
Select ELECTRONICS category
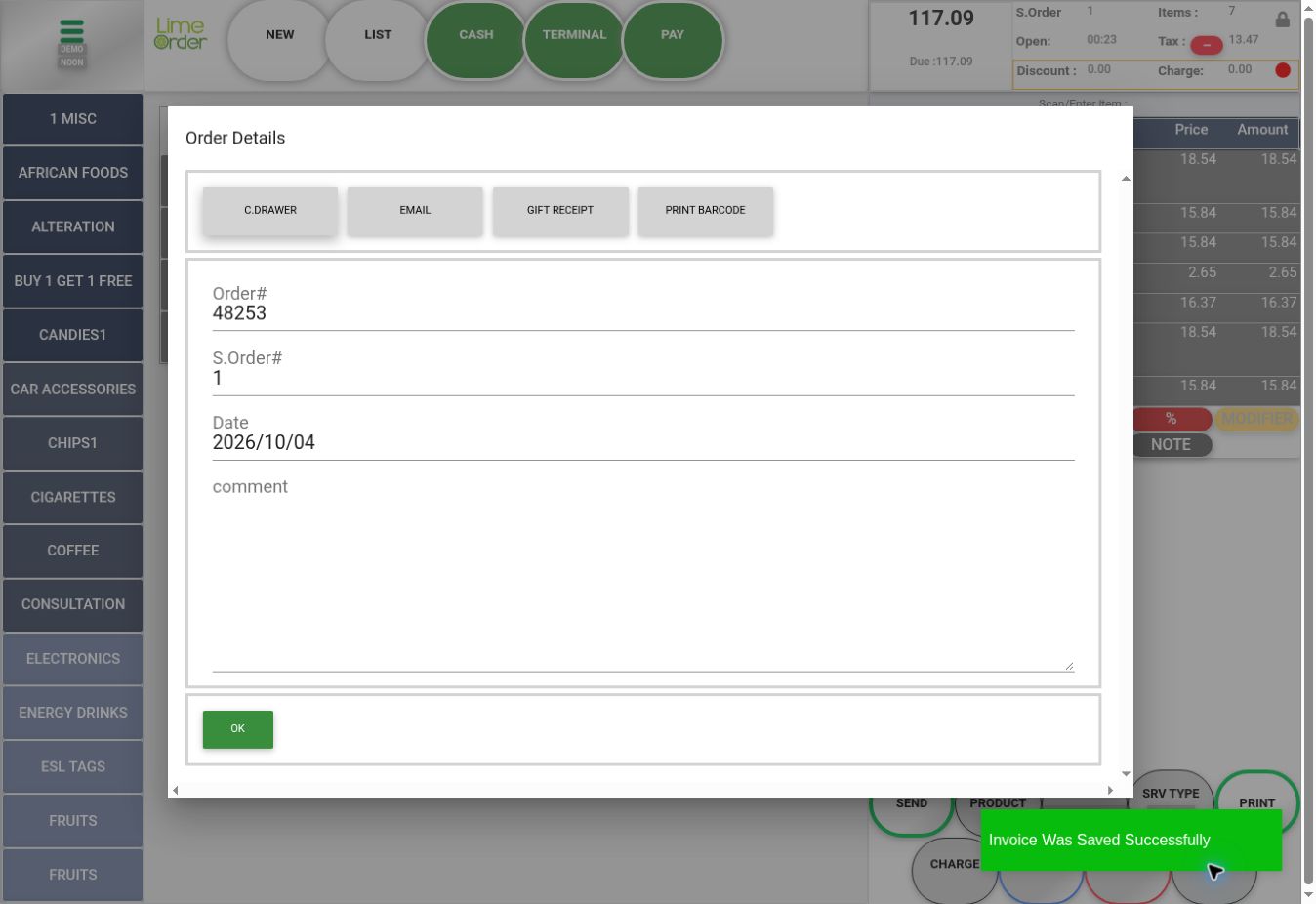coord(73,659)
